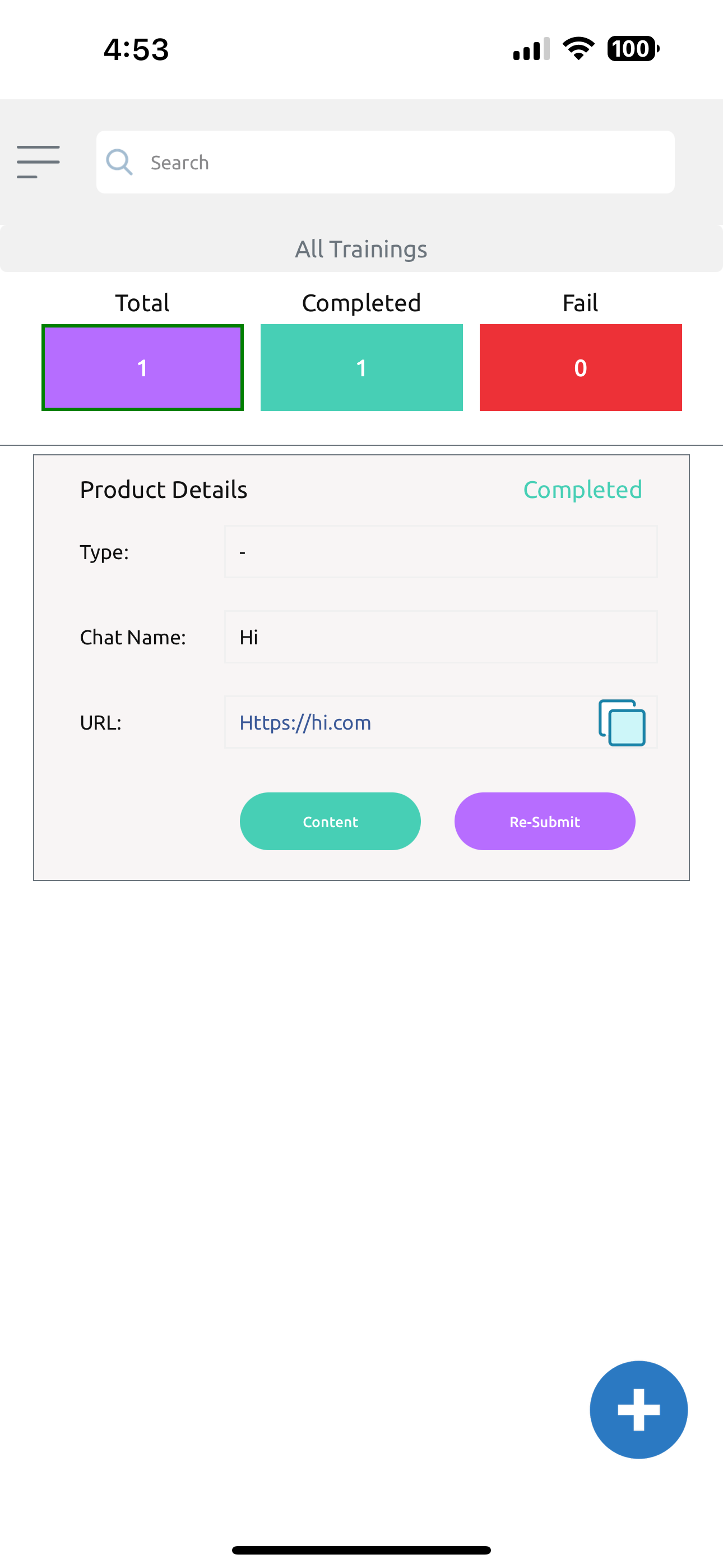The width and height of the screenshot is (723, 1568).
Task: Click the Content button
Action: coord(331,821)
